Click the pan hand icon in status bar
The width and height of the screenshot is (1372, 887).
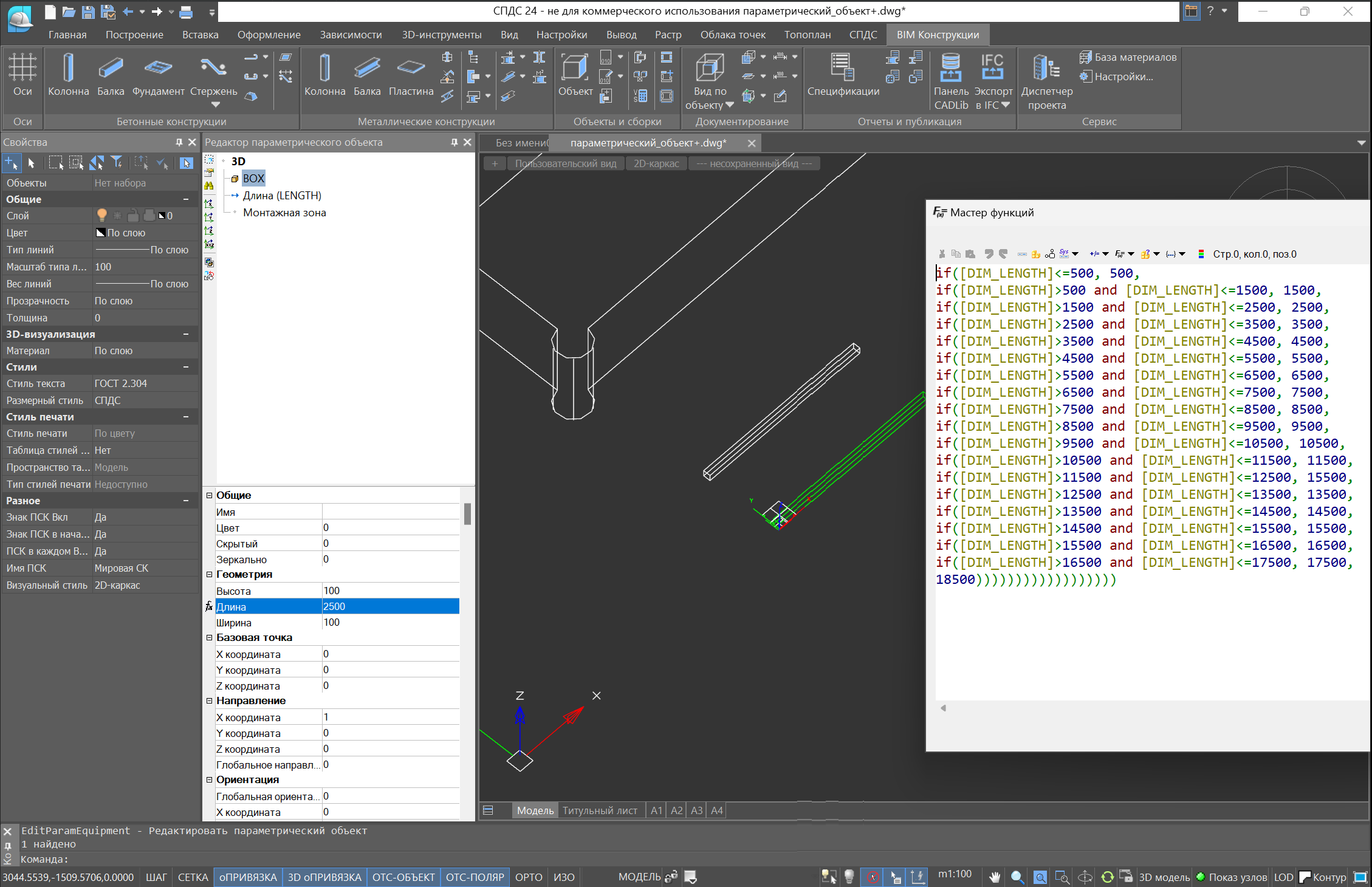click(995, 877)
